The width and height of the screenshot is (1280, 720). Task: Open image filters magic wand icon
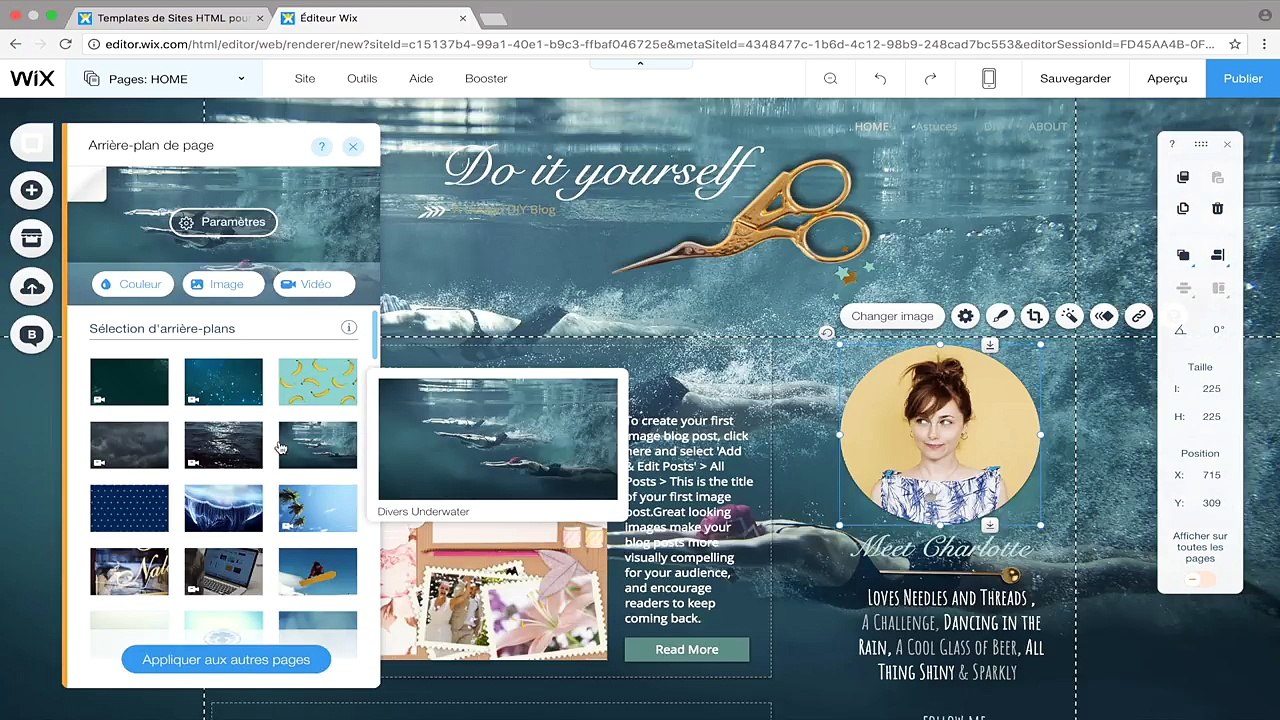1069,316
